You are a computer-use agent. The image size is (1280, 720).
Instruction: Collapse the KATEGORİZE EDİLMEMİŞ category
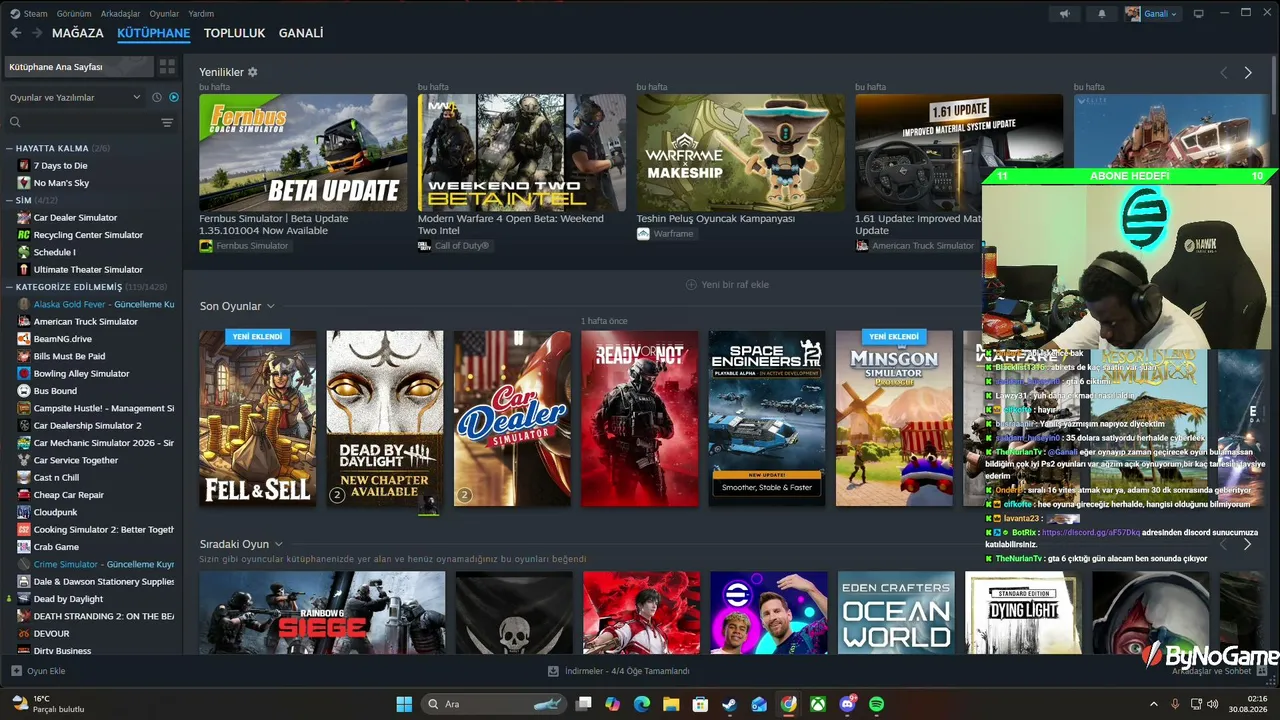9,287
